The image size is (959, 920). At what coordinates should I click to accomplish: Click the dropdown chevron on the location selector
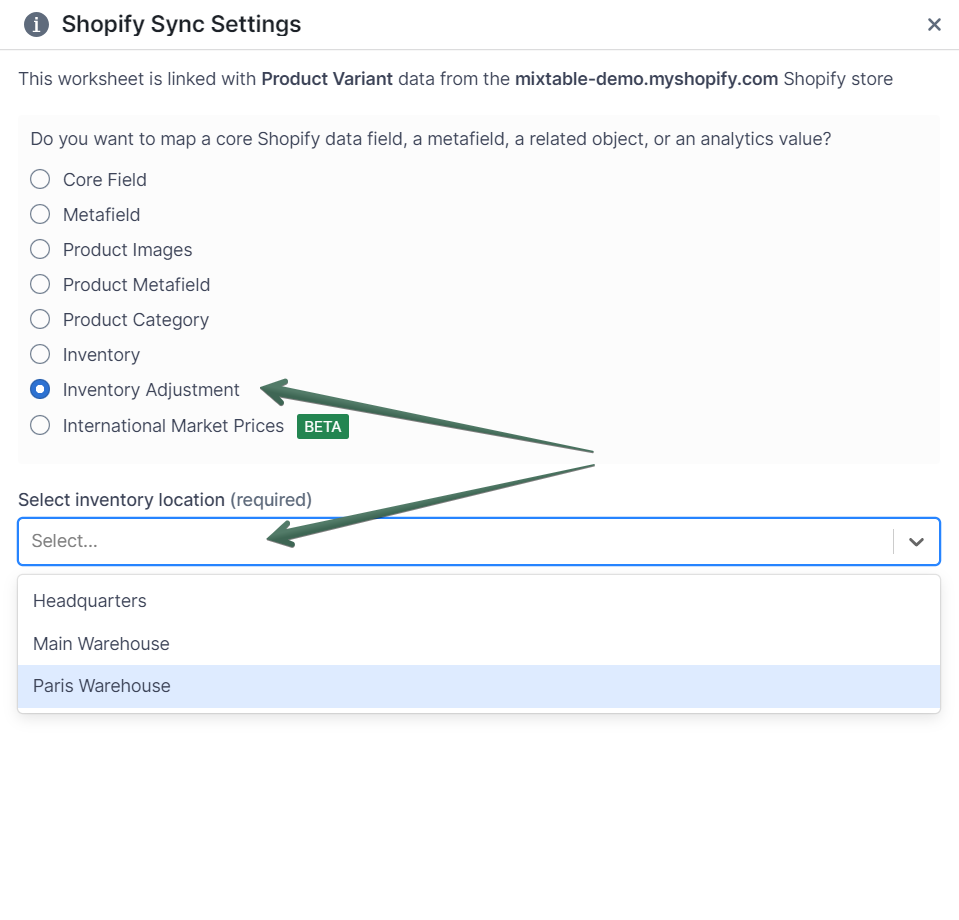[x=916, y=541]
